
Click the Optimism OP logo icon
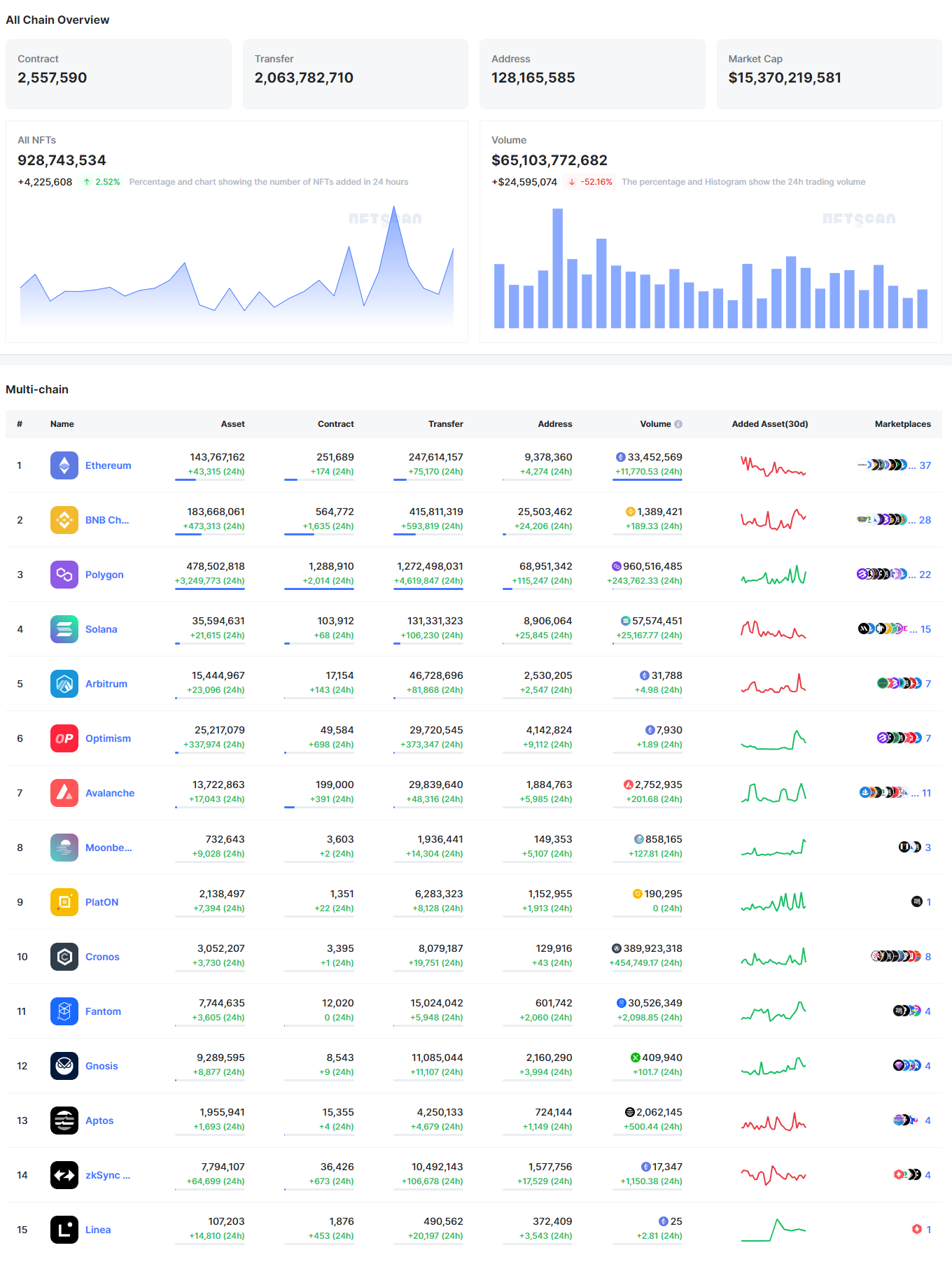pos(64,738)
